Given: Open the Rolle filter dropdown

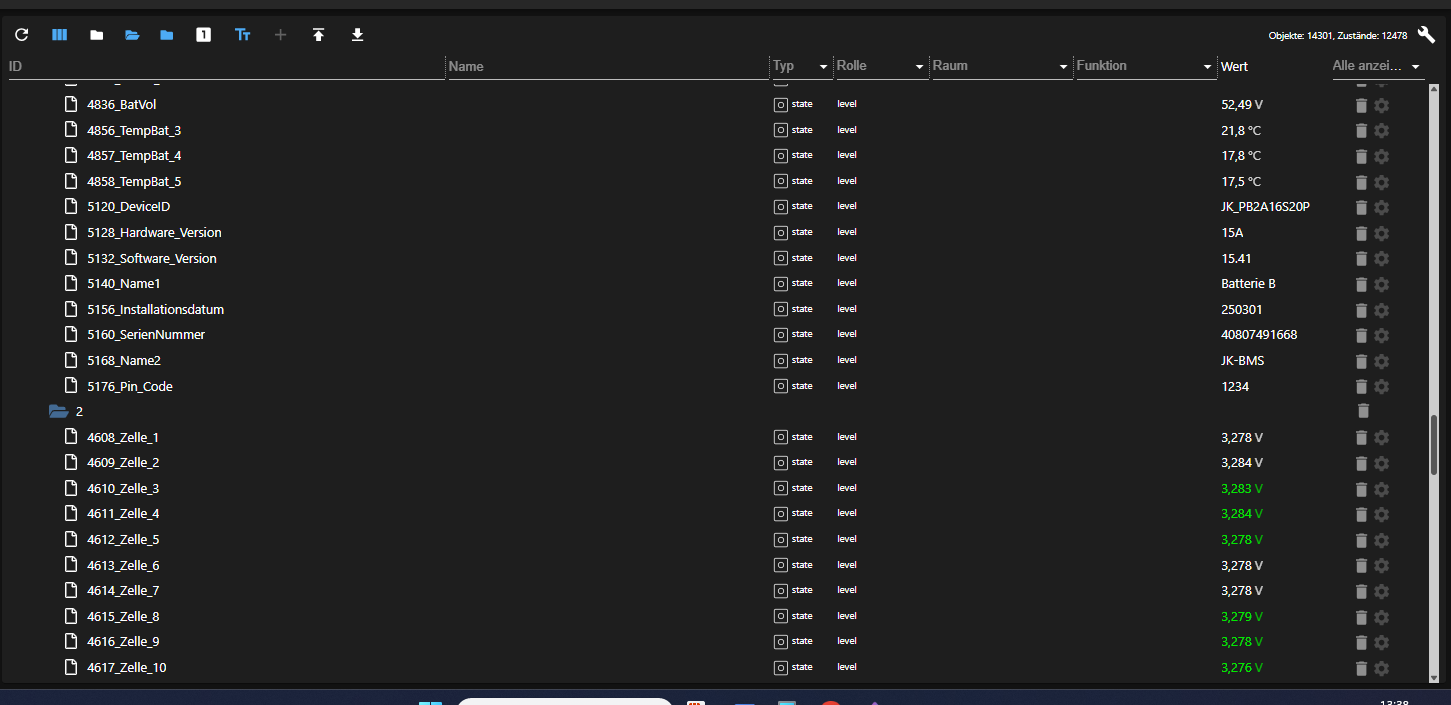Looking at the screenshot, I should [x=920, y=66].
